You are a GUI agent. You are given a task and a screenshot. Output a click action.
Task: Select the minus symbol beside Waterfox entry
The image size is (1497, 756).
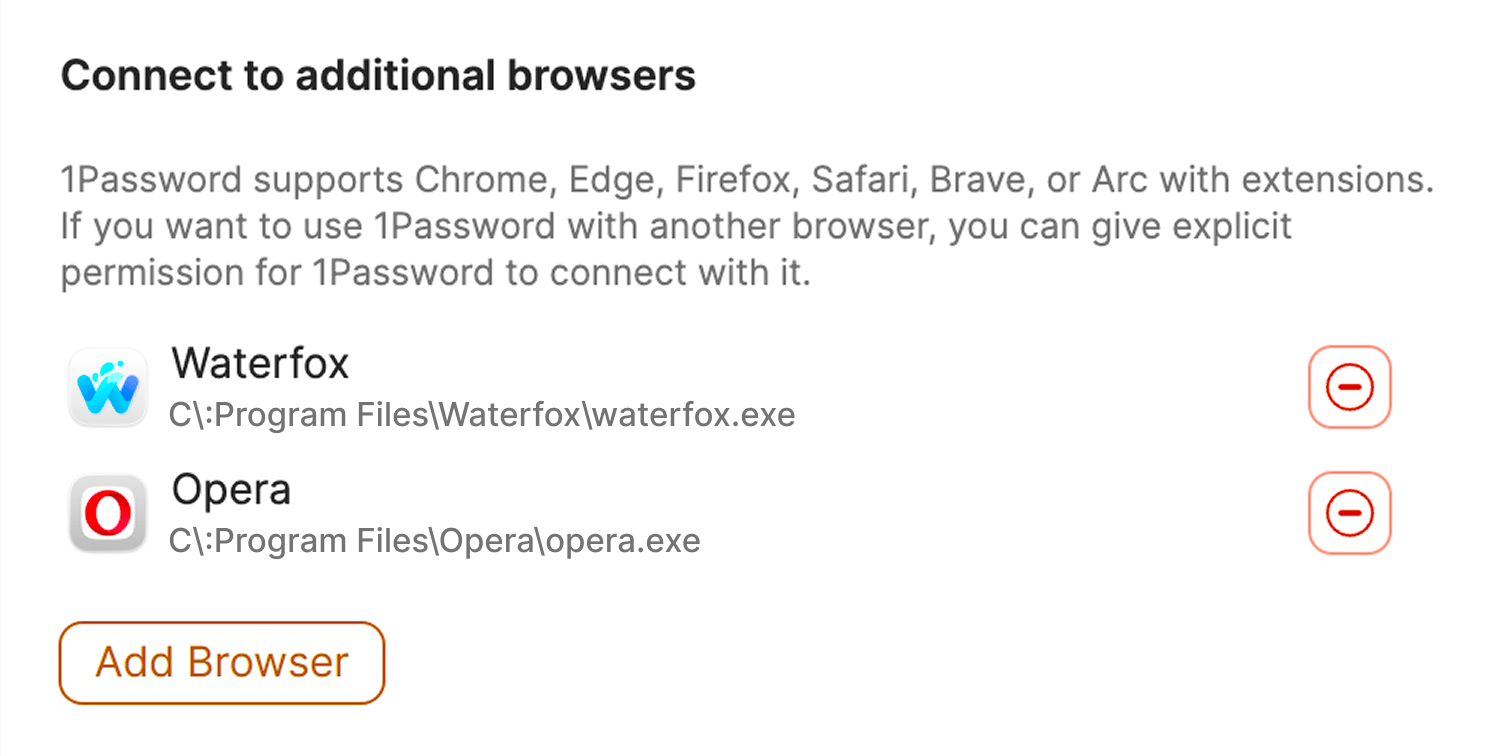coord(1350,387)
